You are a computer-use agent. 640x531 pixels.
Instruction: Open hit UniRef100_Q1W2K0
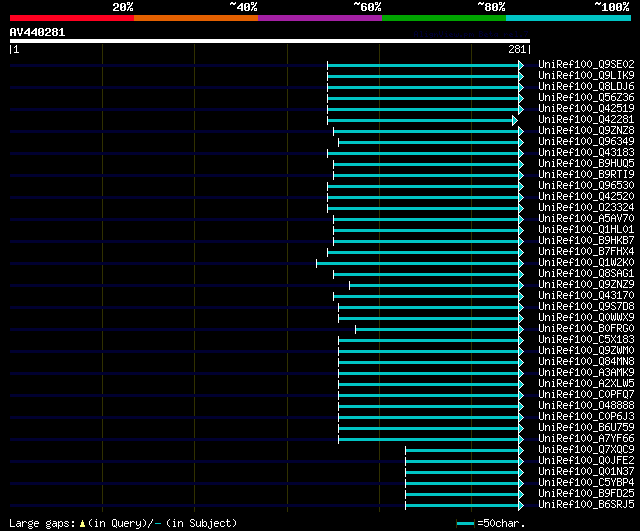(586, 263)
